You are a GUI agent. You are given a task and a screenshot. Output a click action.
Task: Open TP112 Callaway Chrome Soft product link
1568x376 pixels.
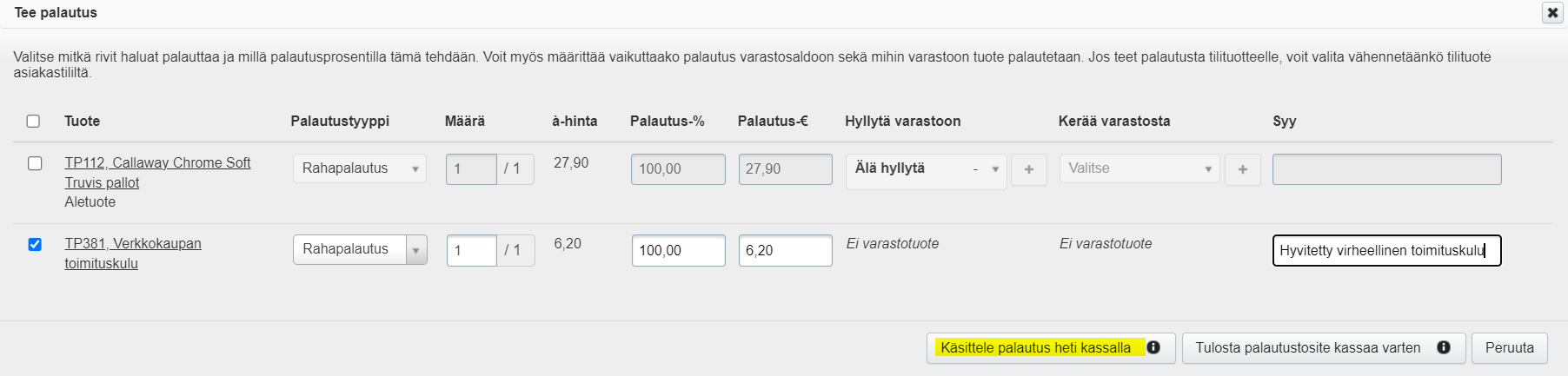[x=157, y=163]
